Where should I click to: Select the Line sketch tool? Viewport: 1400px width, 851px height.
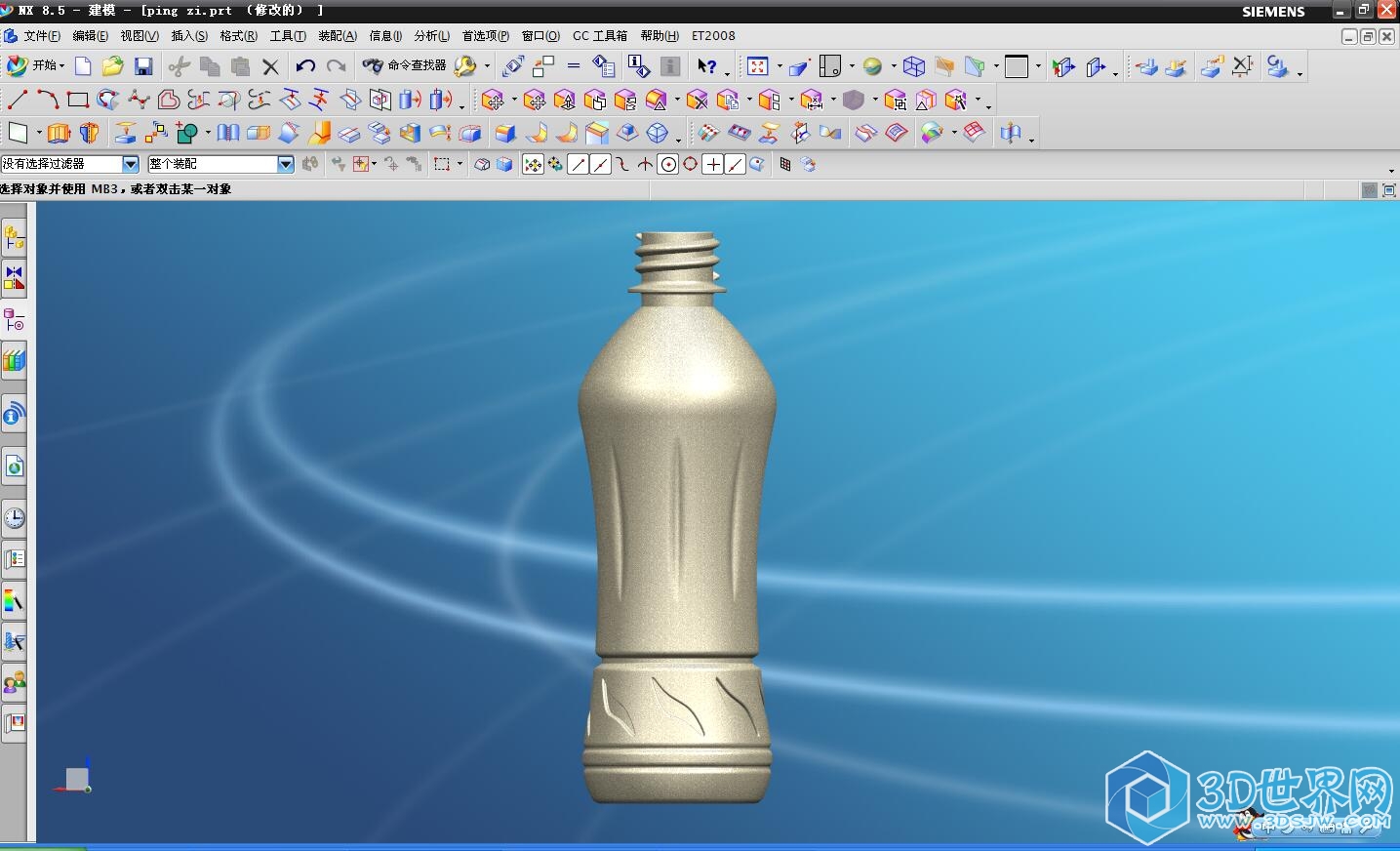17,100
